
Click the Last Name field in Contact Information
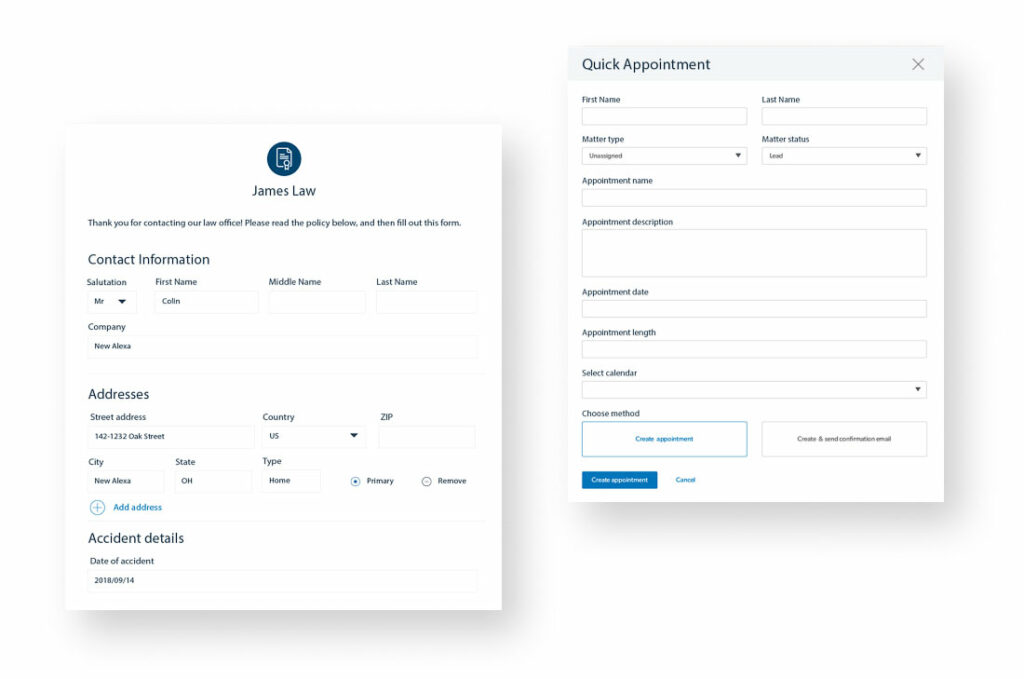(426, 302)
